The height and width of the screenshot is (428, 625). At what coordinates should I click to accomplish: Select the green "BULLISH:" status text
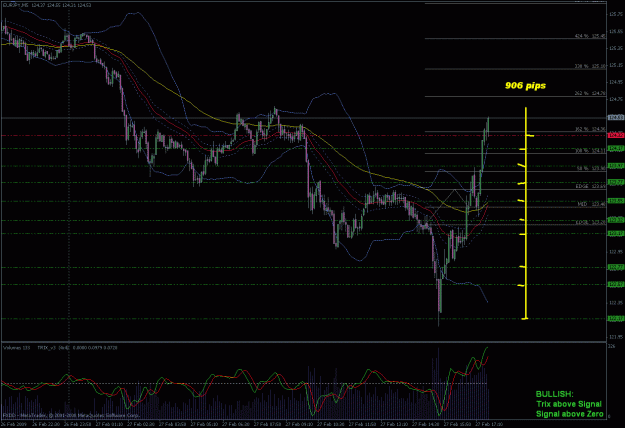[554, 394]
